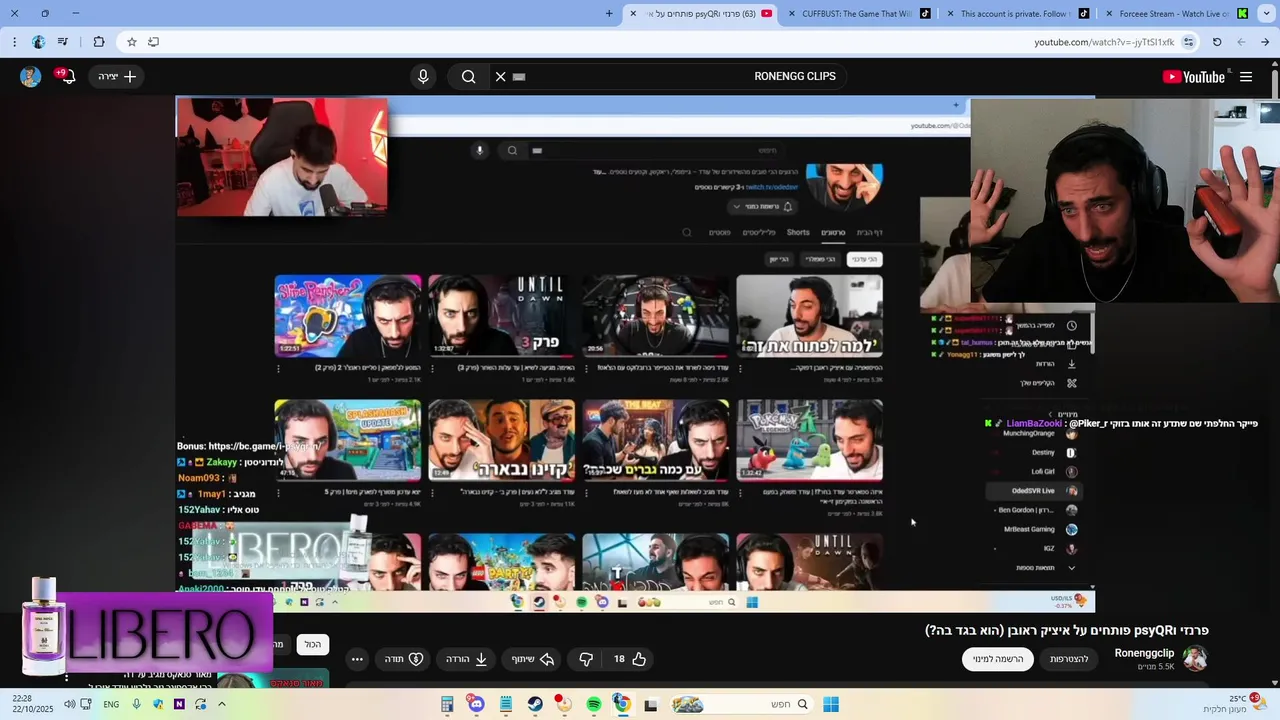Start voice search with the microphone

[423, 76]
